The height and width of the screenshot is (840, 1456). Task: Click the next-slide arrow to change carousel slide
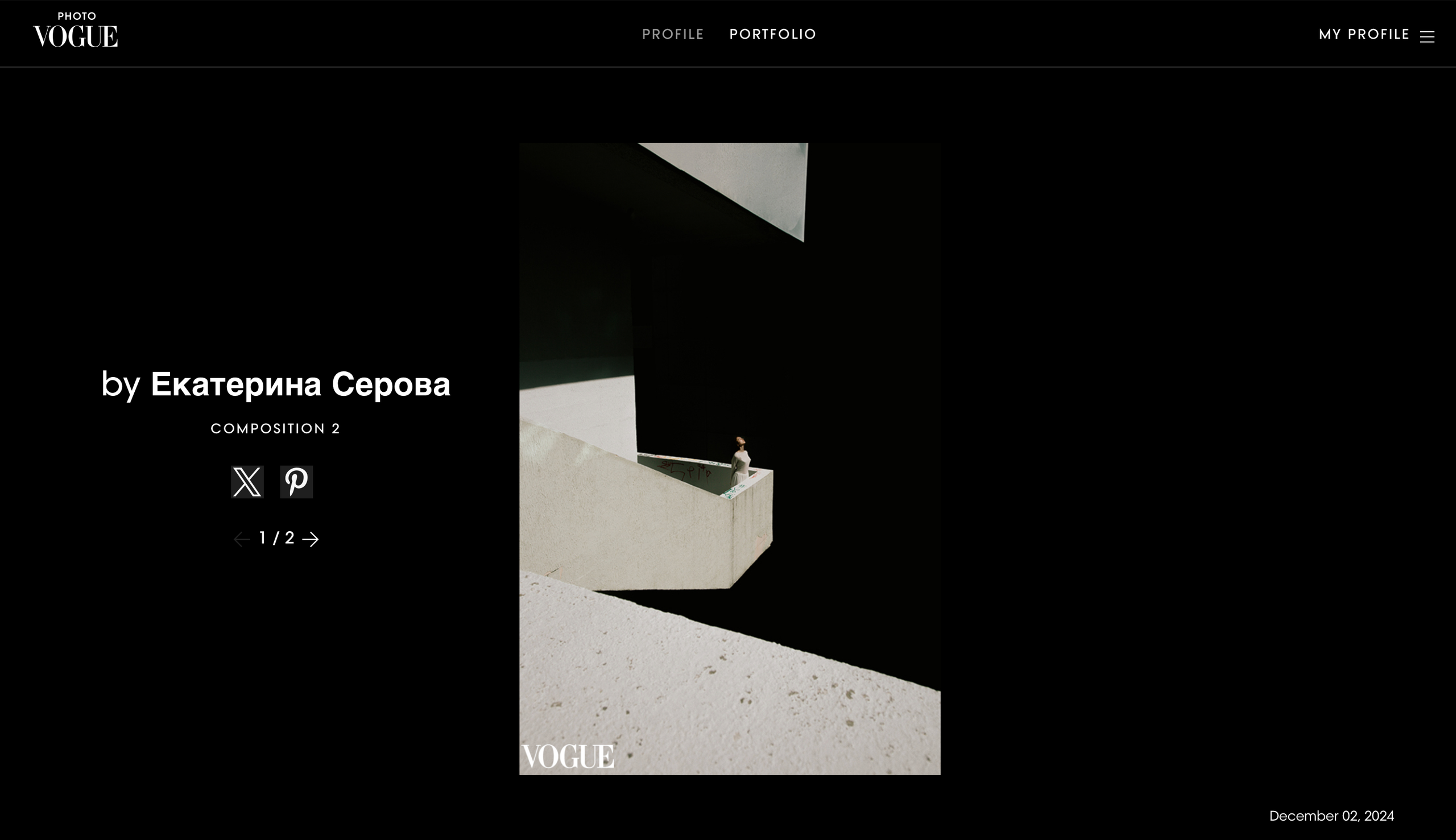pos(312,539)
